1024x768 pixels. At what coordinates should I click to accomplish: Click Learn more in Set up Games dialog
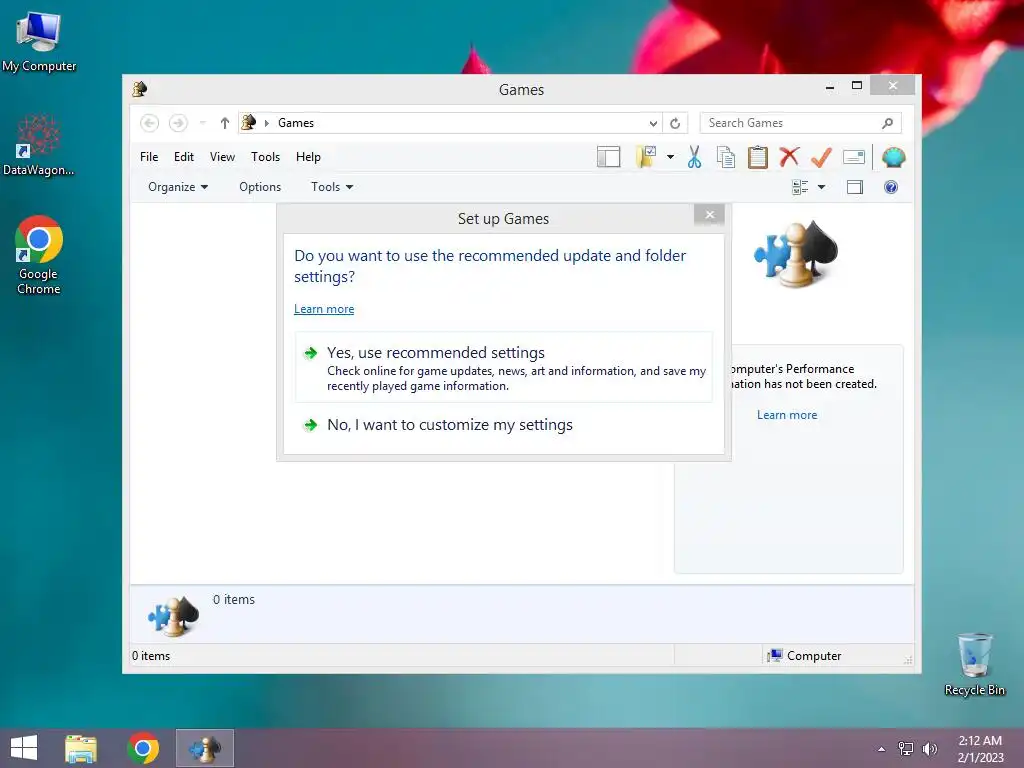[324, 309]
